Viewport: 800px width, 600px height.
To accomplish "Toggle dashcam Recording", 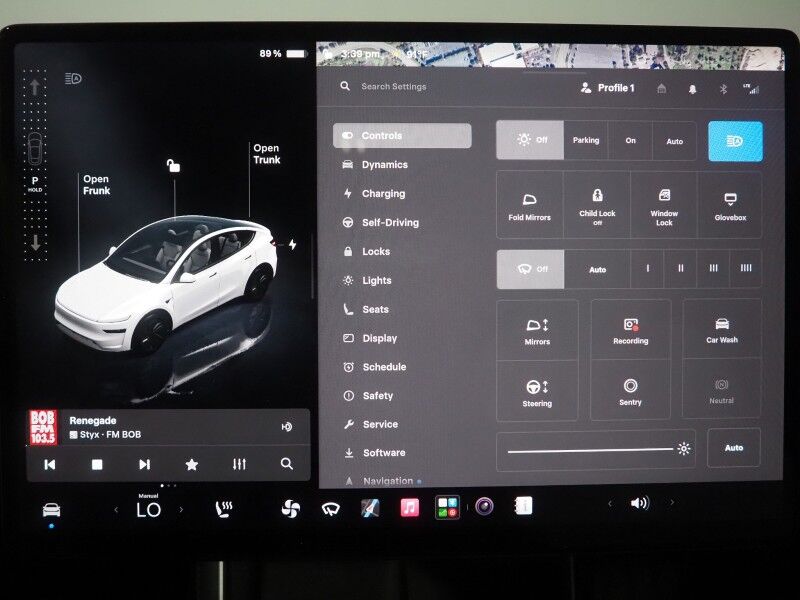I will (631, 330).
